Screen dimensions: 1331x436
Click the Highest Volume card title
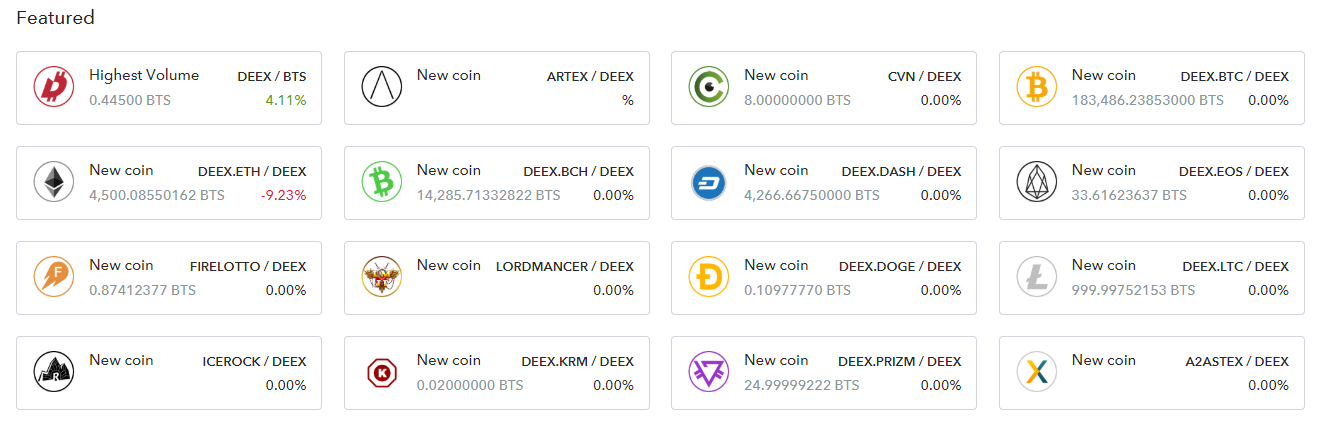click(x=144, y=75)
